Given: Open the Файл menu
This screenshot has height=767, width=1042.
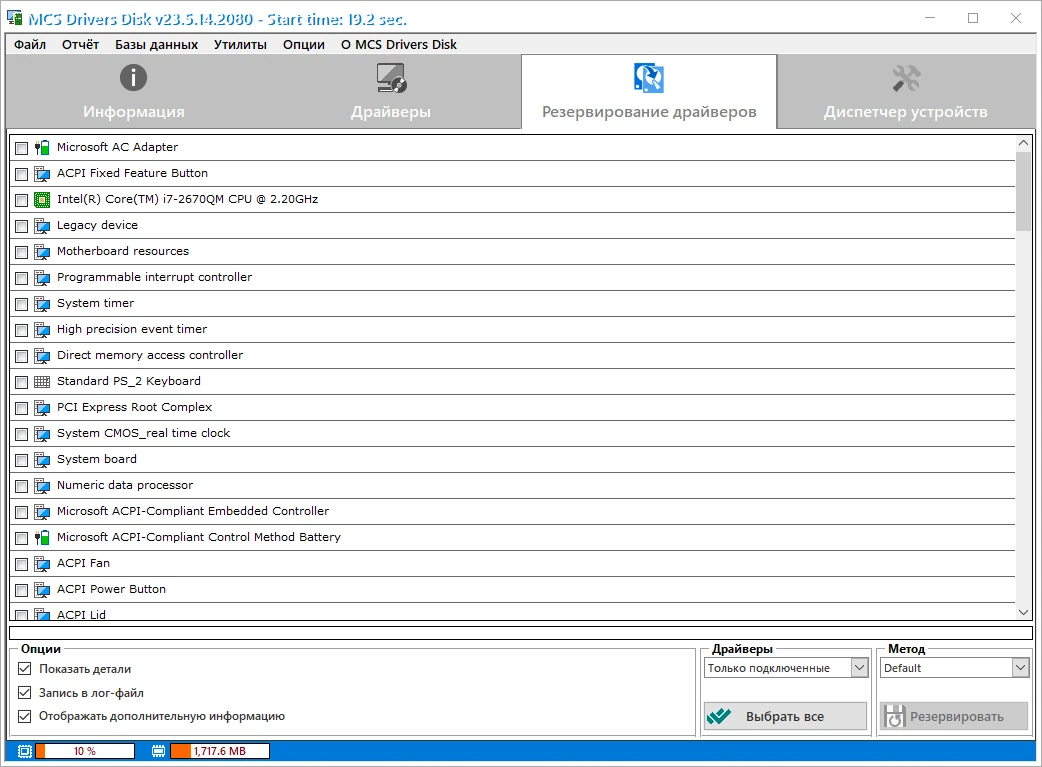Looking at the screenshot, I should click(x=30, y=45).
